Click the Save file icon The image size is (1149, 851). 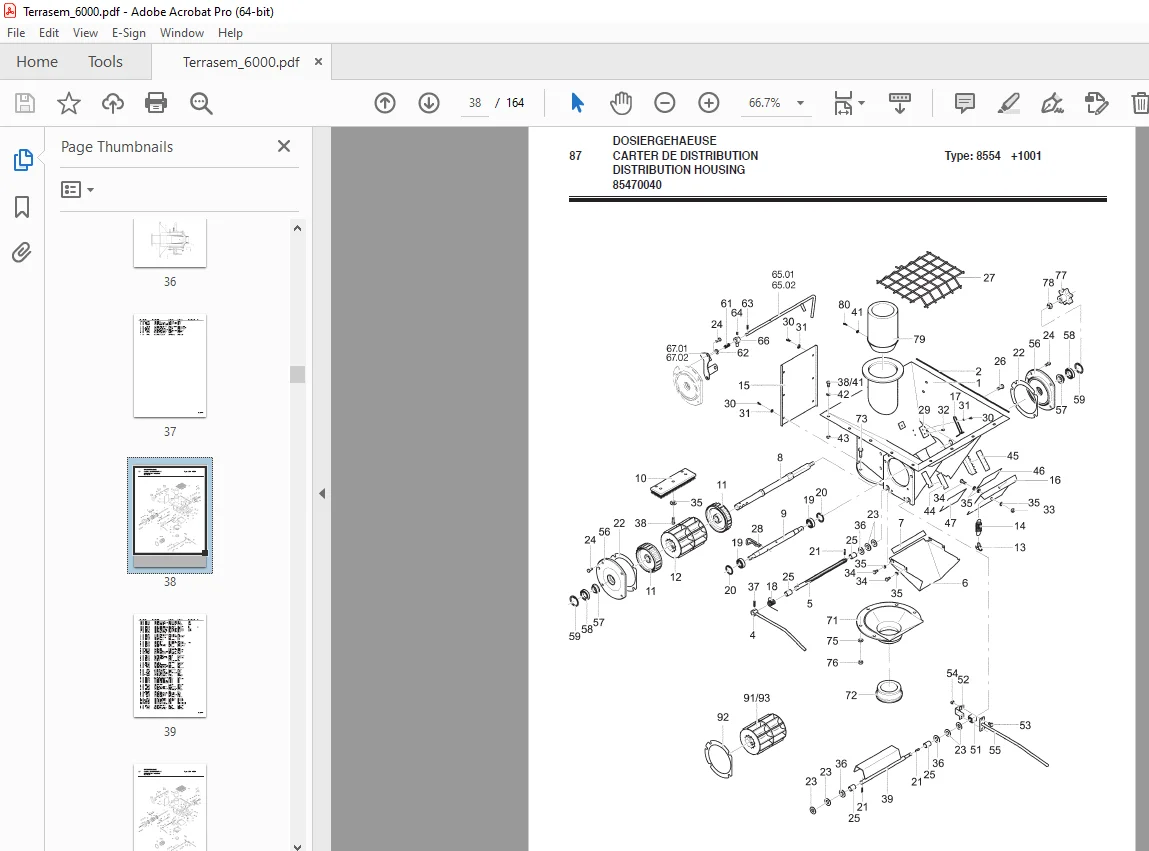[x=25, y=103]
